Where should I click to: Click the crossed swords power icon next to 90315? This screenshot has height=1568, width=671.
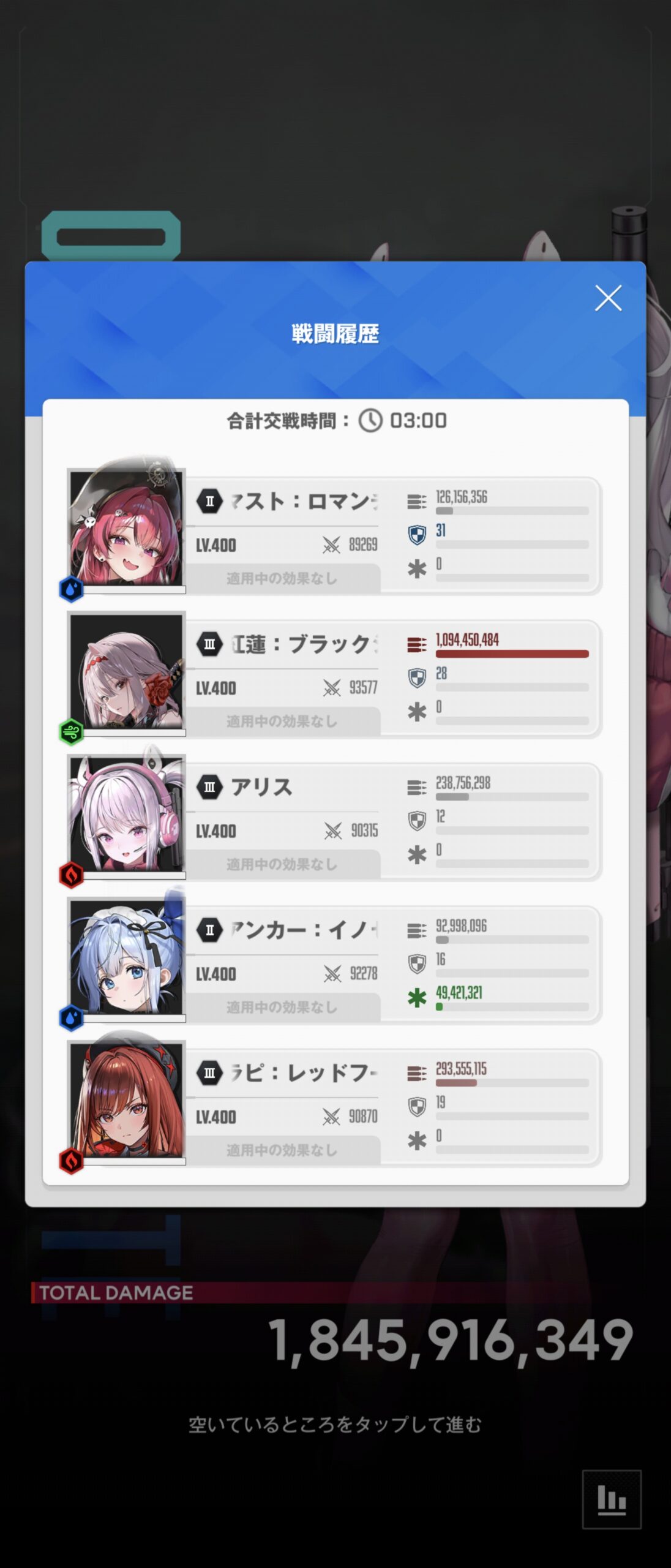coord(333,831)
